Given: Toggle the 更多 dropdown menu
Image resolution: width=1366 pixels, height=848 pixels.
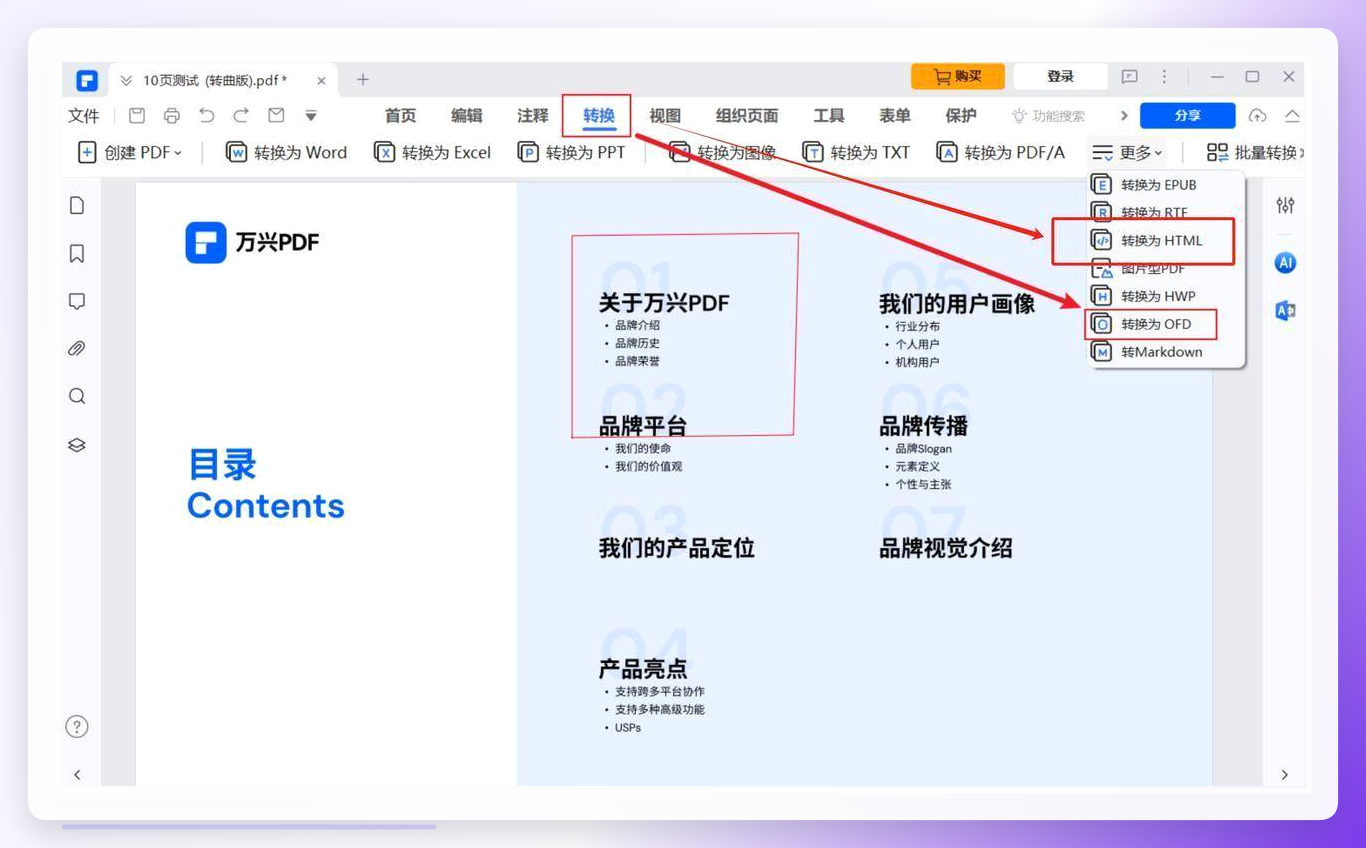Looking at the screenshot, I should (1127, 152).
